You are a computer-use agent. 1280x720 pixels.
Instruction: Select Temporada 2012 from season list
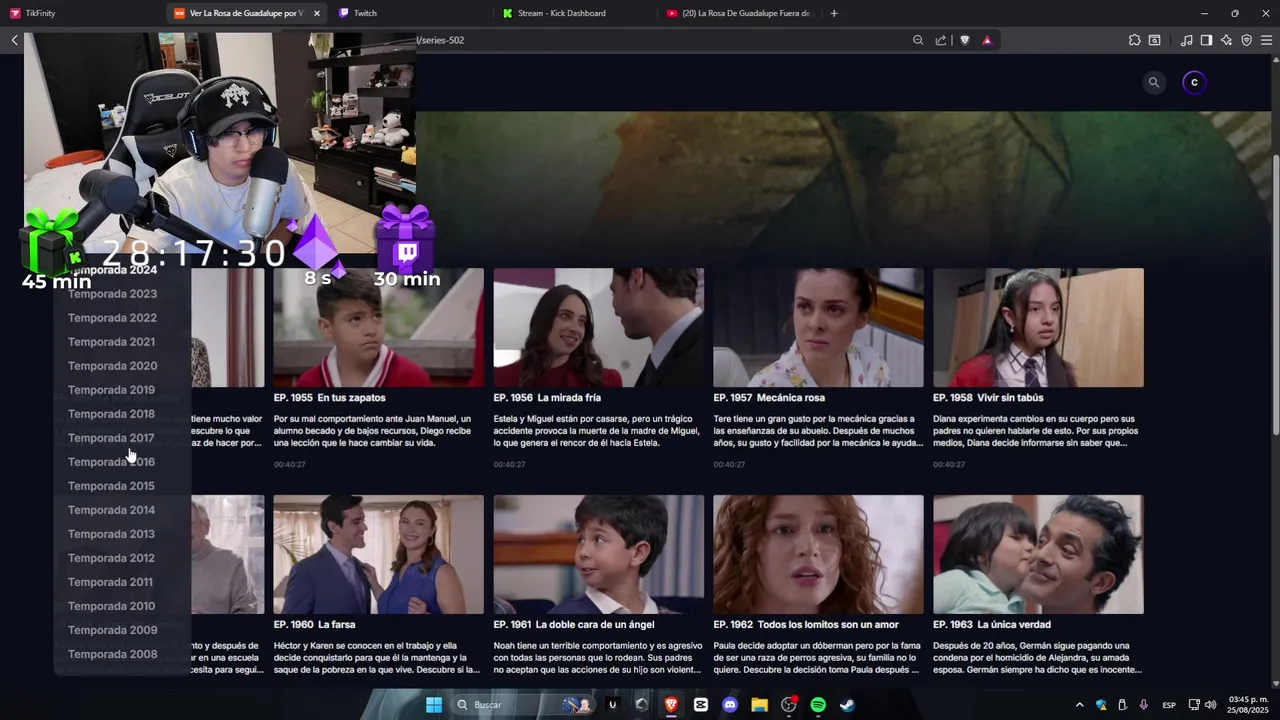112,558
